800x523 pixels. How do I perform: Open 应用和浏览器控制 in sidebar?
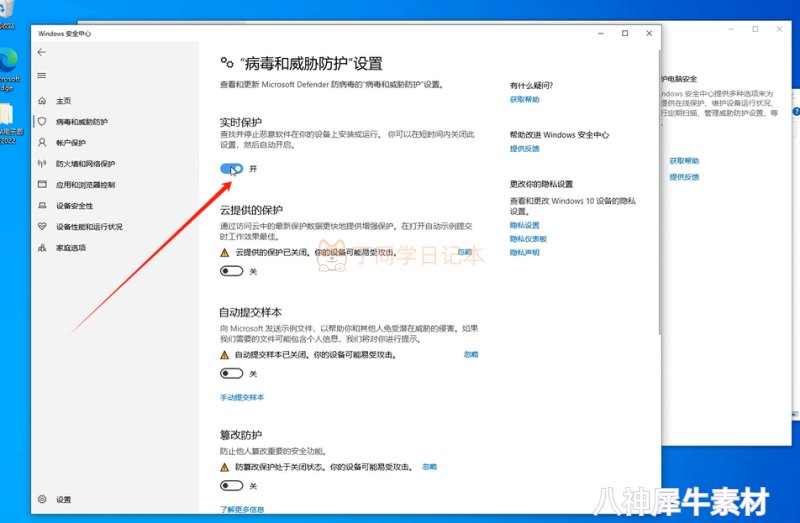pyautogui.click(x=42, y=185)
